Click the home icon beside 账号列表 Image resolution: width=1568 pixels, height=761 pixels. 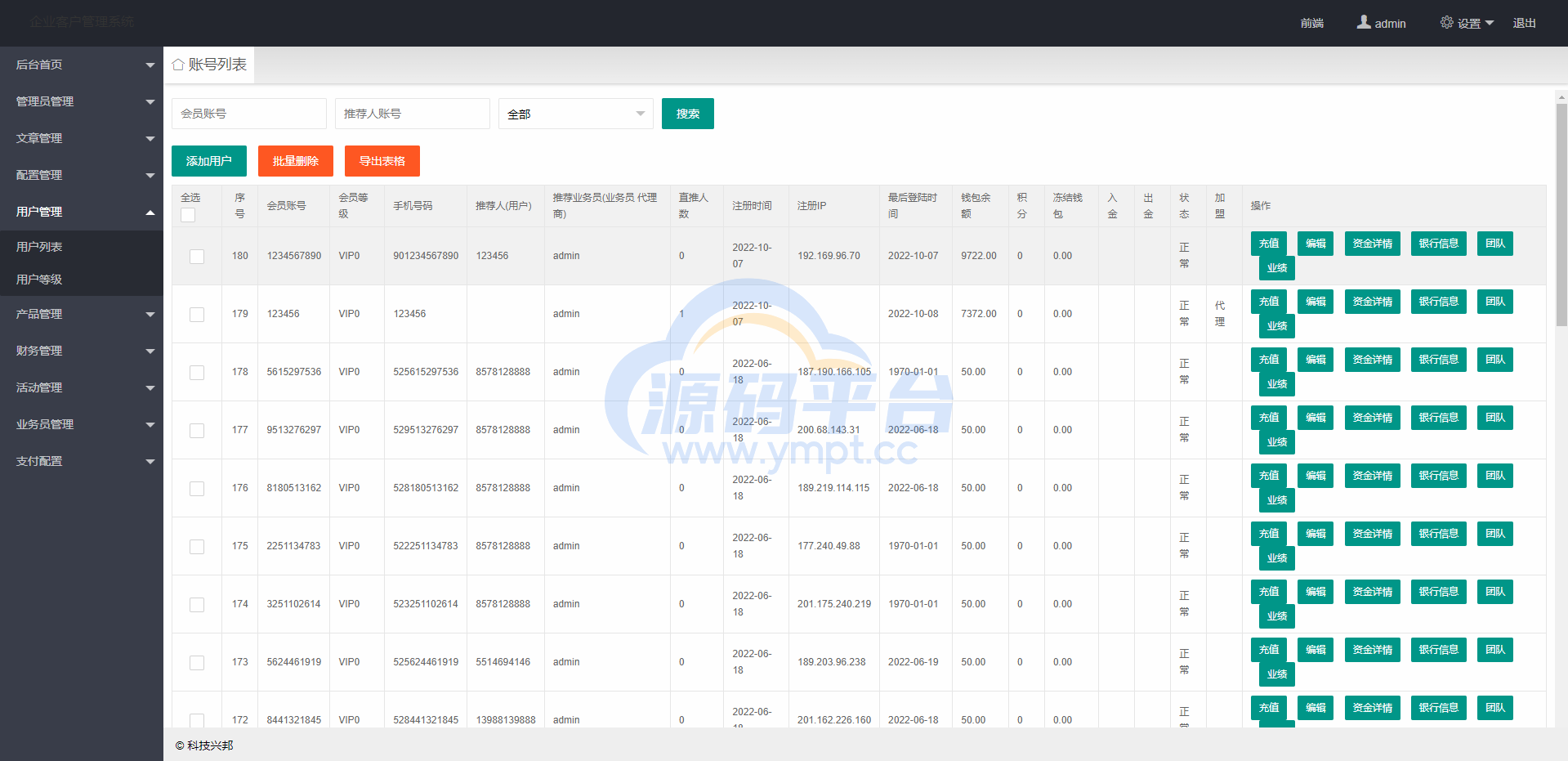tap(178, 65)
